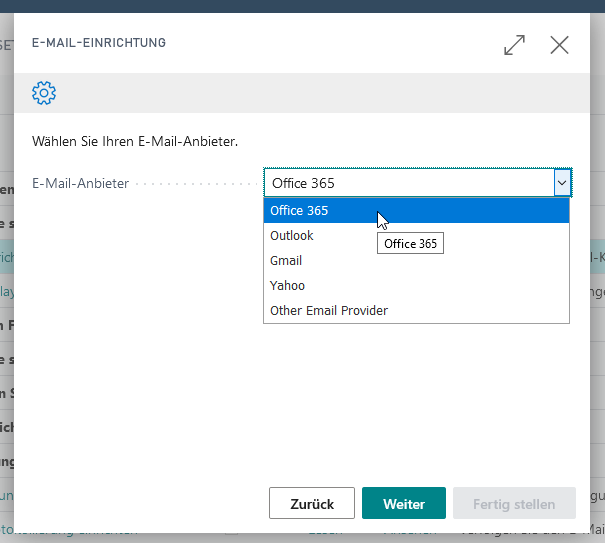Select Office 365 from the dropdown list
The width and height of the screenshot is (605, 543).
point(416,211)
